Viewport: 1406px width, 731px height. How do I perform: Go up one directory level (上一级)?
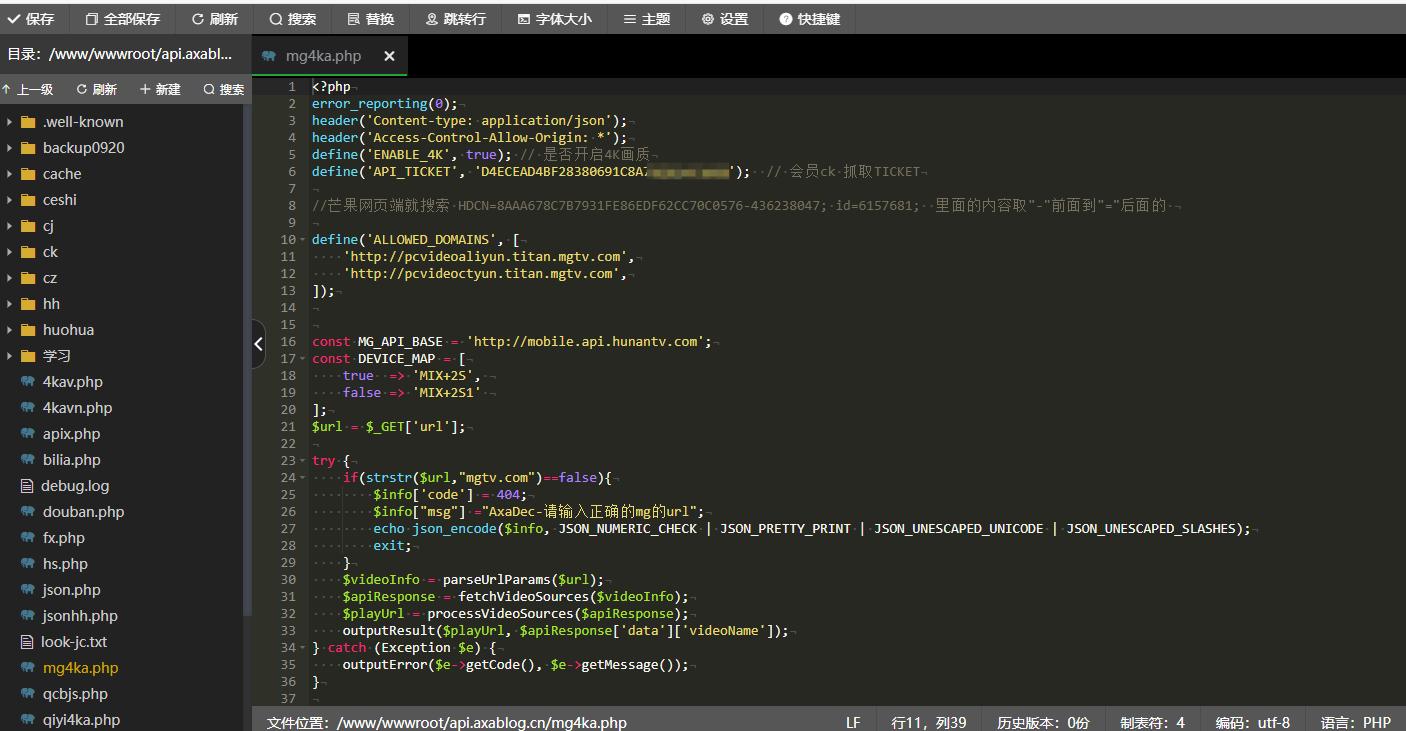(28, 89)
